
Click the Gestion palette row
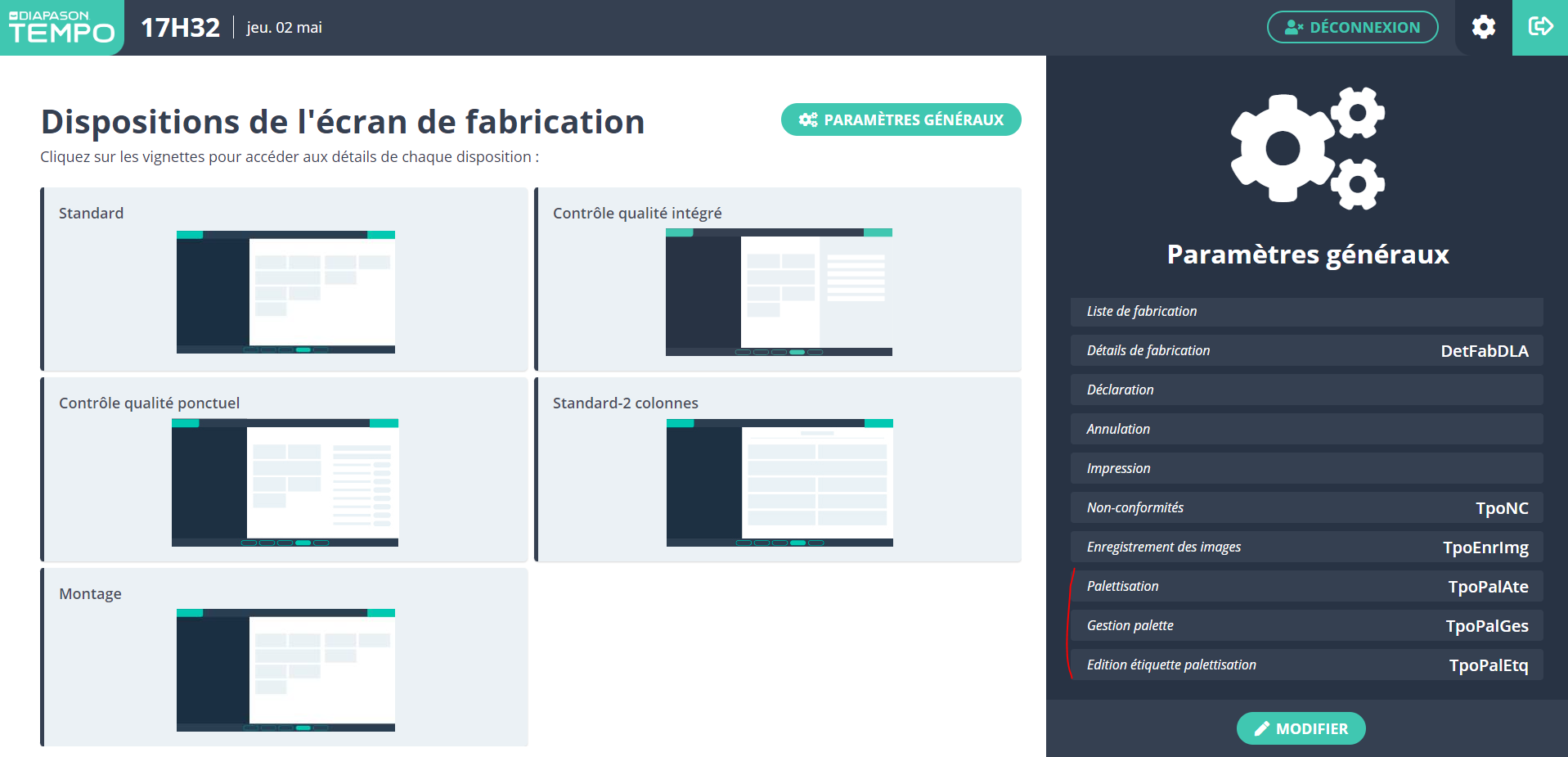pyautogui.click(x=1306, y=626)
